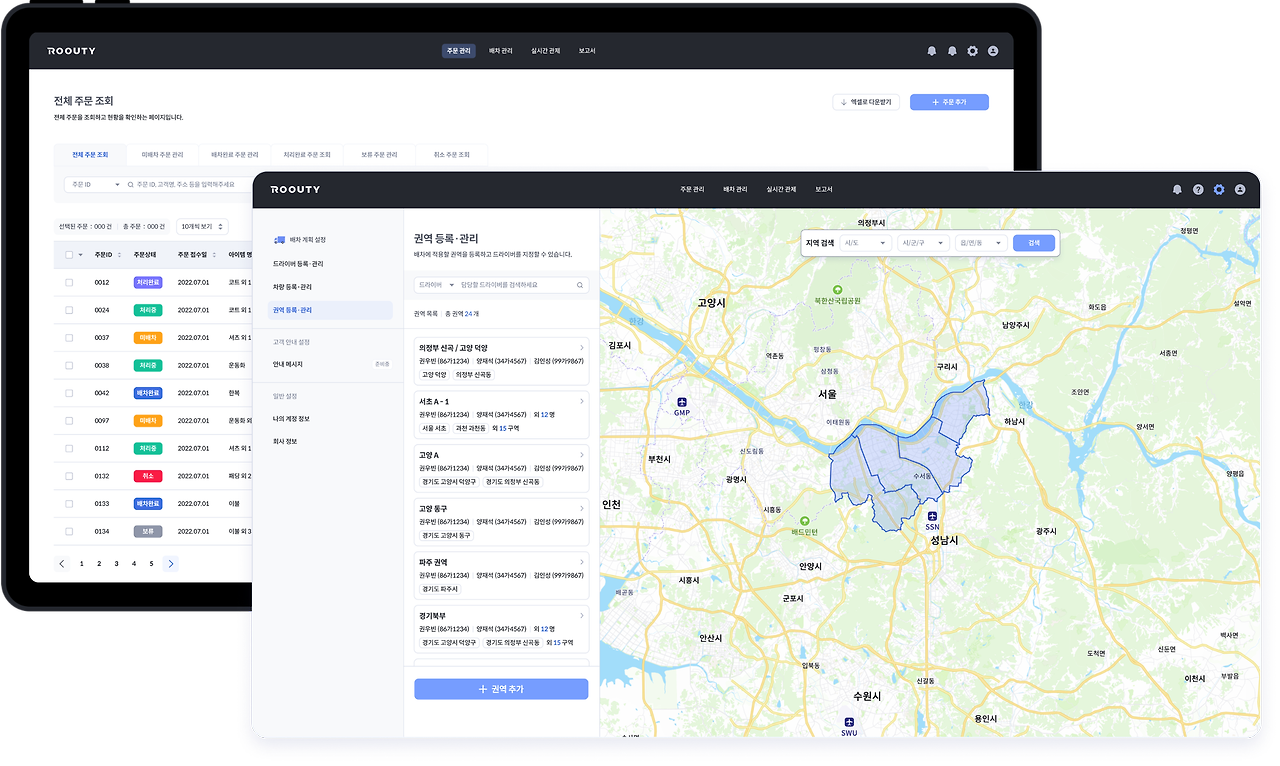
Task: Click the GMP airport marker on the map
Action: (x=682, y=406)
